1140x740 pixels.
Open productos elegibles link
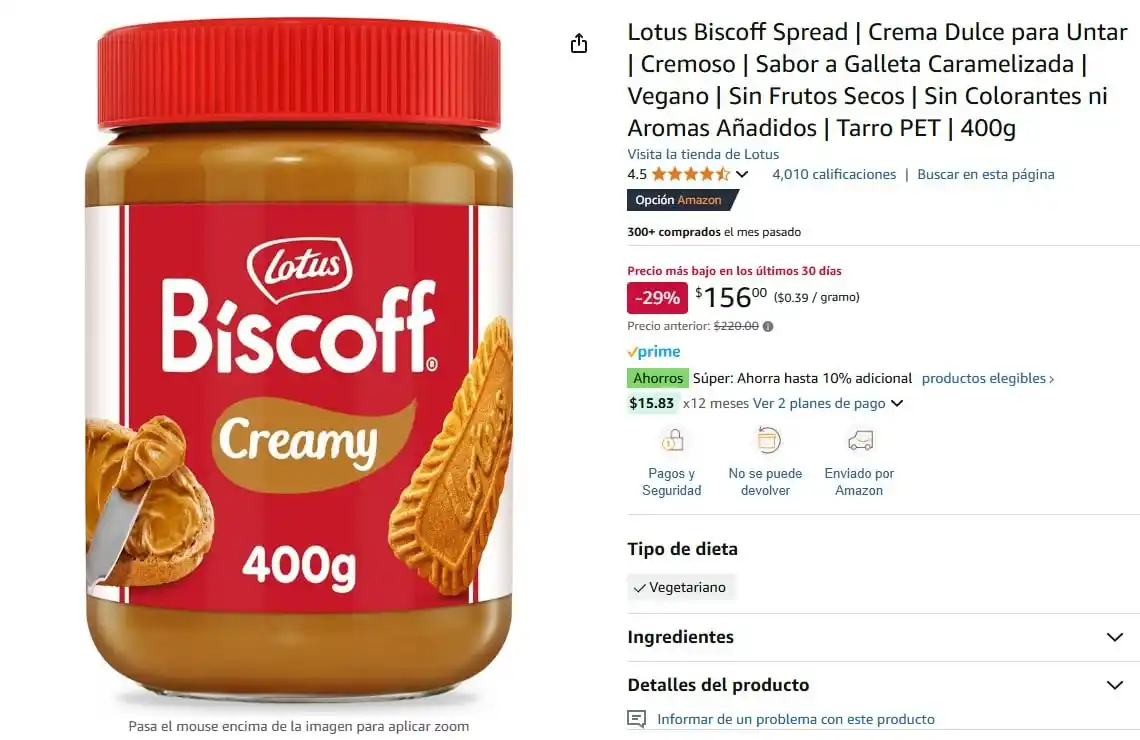pos(987,379)
